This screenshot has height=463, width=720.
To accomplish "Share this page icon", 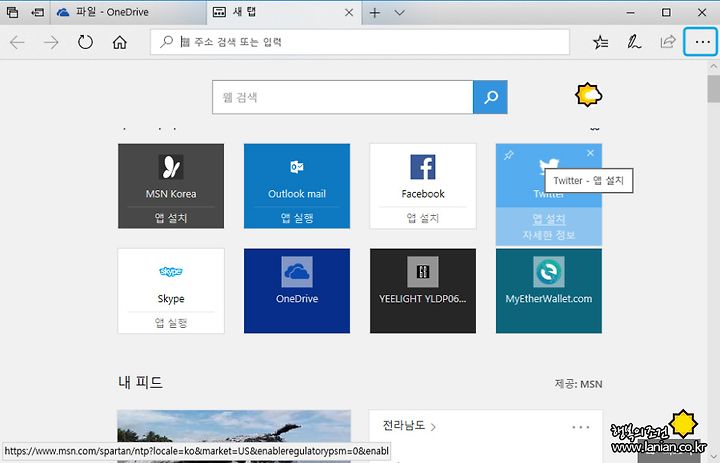I will [668, 42].
